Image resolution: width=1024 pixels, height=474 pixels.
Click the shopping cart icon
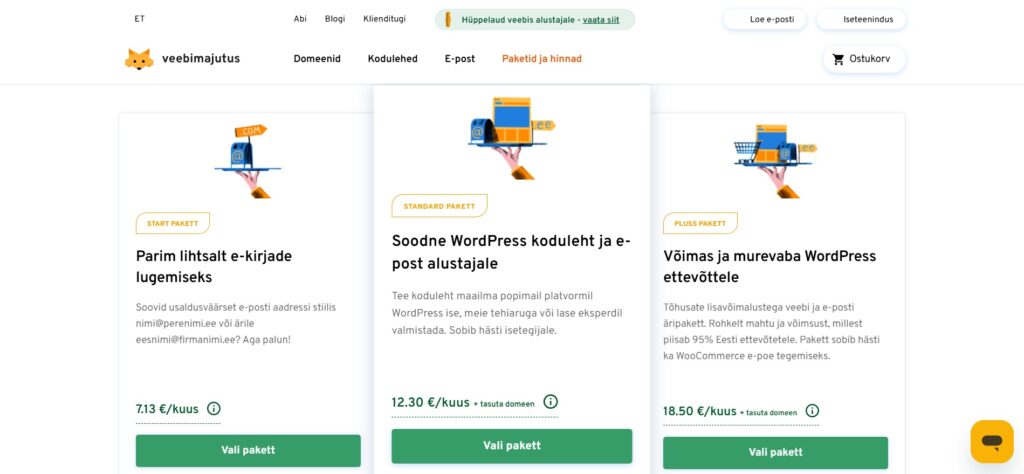pos(838,59)
